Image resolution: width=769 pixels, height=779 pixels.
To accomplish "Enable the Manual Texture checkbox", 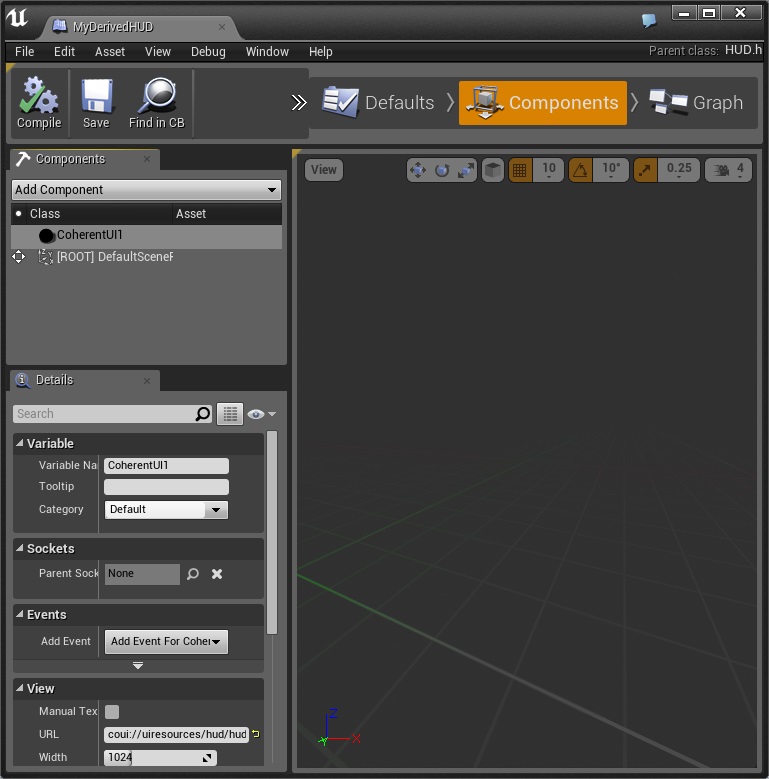I will (x=112, y=712).
